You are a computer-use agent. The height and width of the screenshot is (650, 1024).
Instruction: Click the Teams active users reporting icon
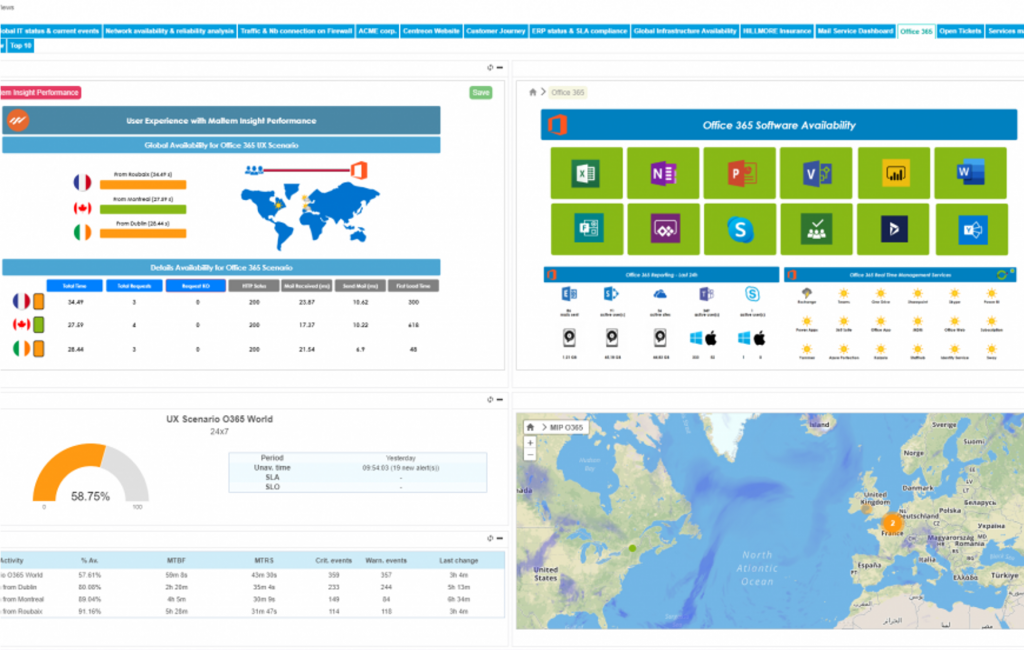706,295
